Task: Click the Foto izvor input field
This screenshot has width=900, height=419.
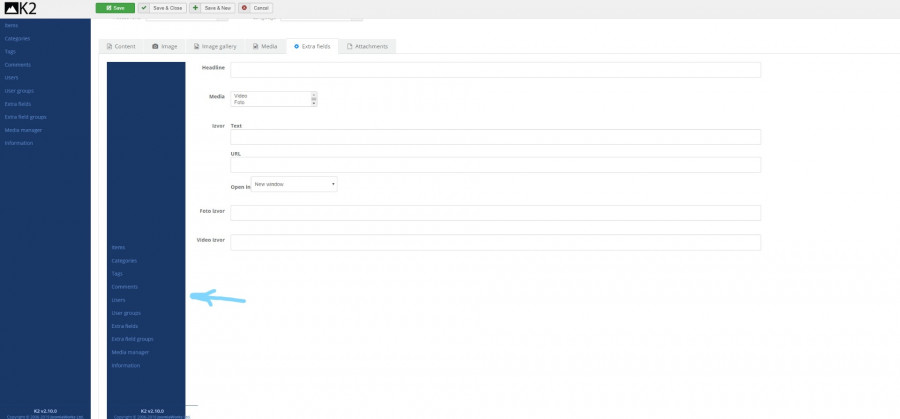Action: (495, 213)
